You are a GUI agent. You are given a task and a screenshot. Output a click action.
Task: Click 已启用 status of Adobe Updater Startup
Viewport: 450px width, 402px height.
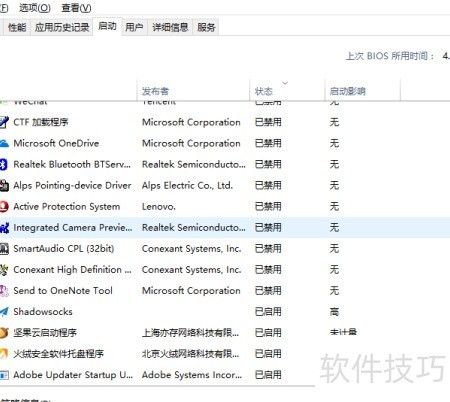268,375
